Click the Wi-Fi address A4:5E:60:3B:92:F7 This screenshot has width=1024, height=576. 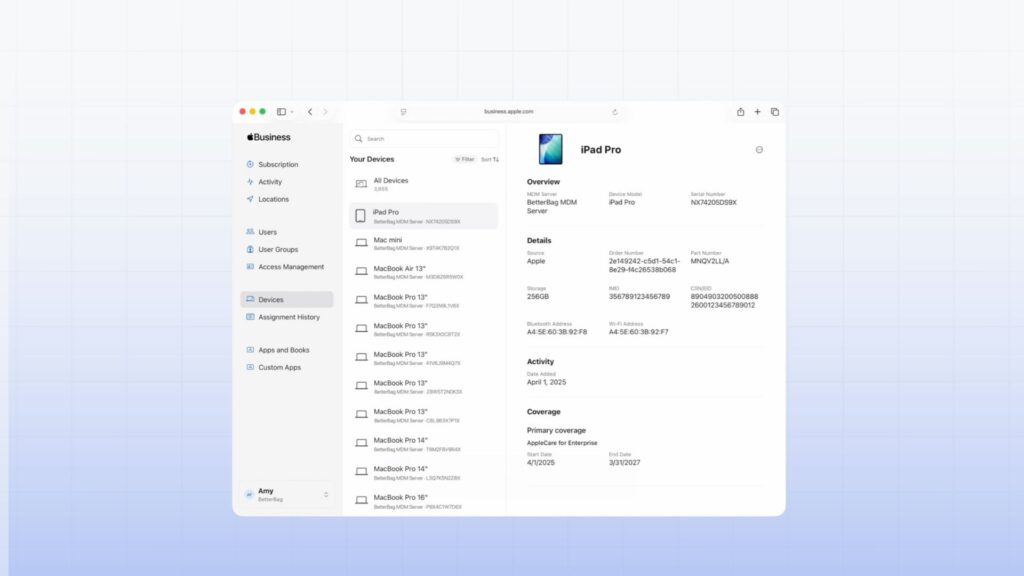tap(639, 332)
